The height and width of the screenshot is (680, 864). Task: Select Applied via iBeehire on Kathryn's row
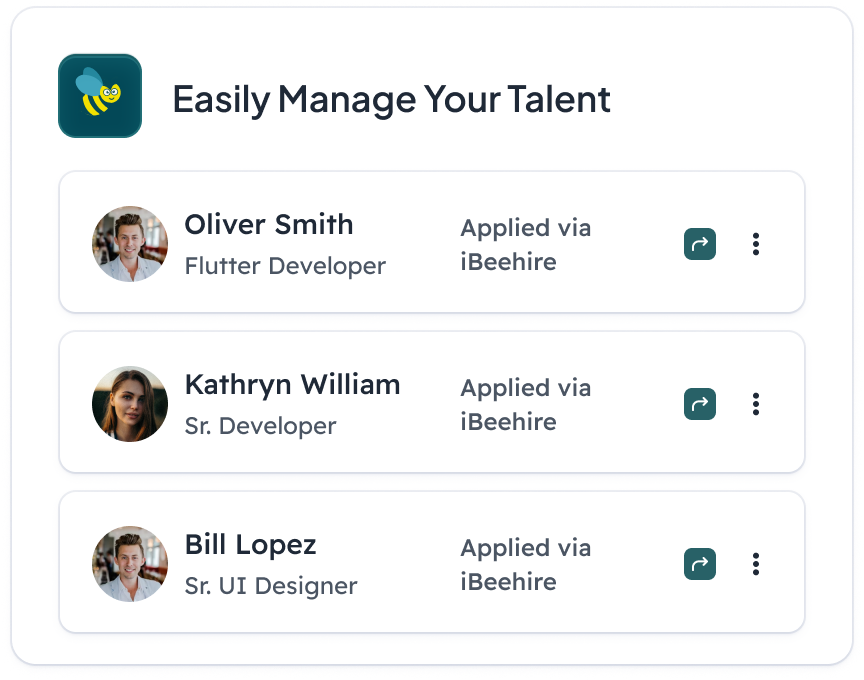[x=526, y=405]
